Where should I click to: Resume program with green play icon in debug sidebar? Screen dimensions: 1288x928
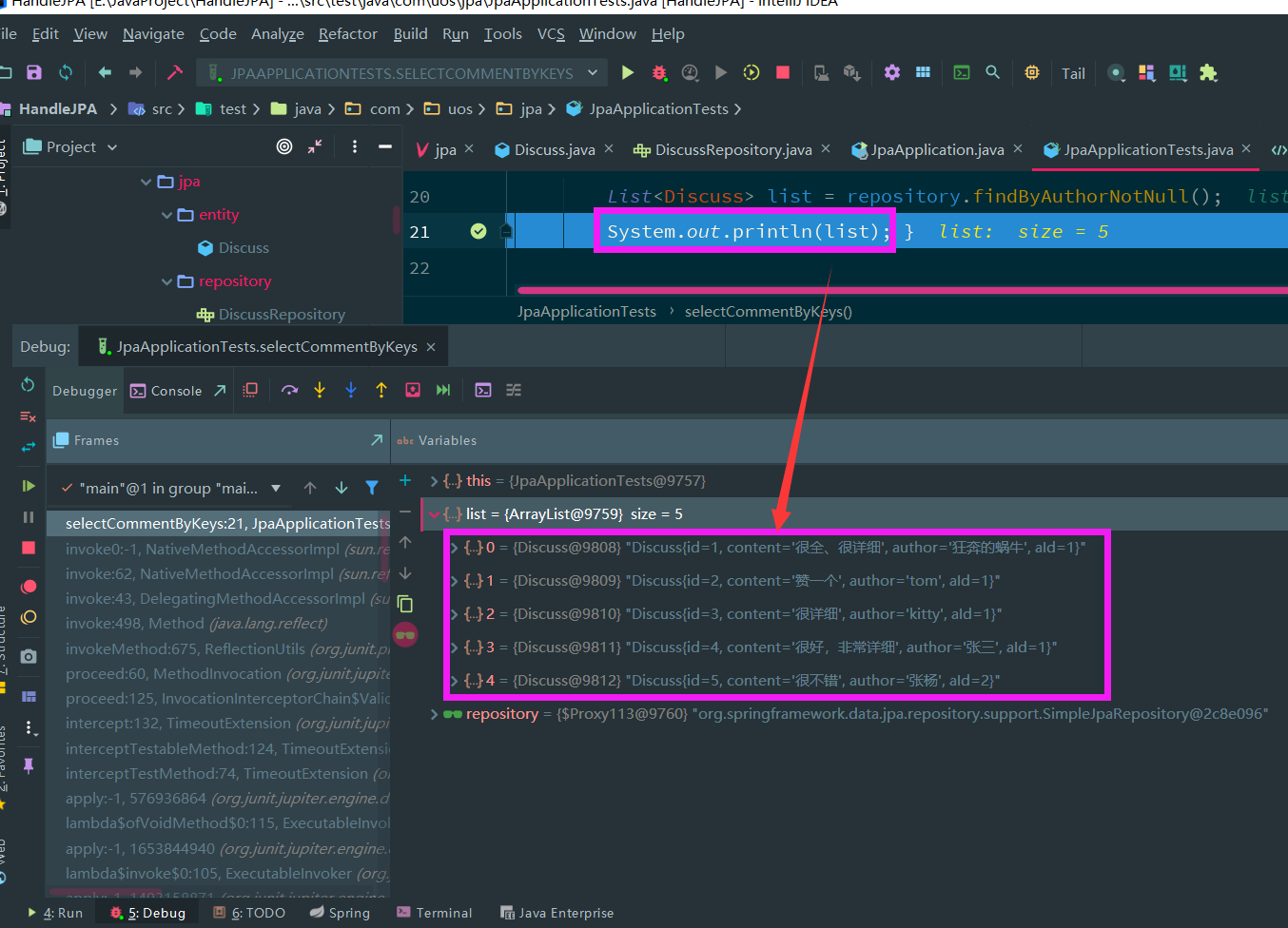click(29, 486)
